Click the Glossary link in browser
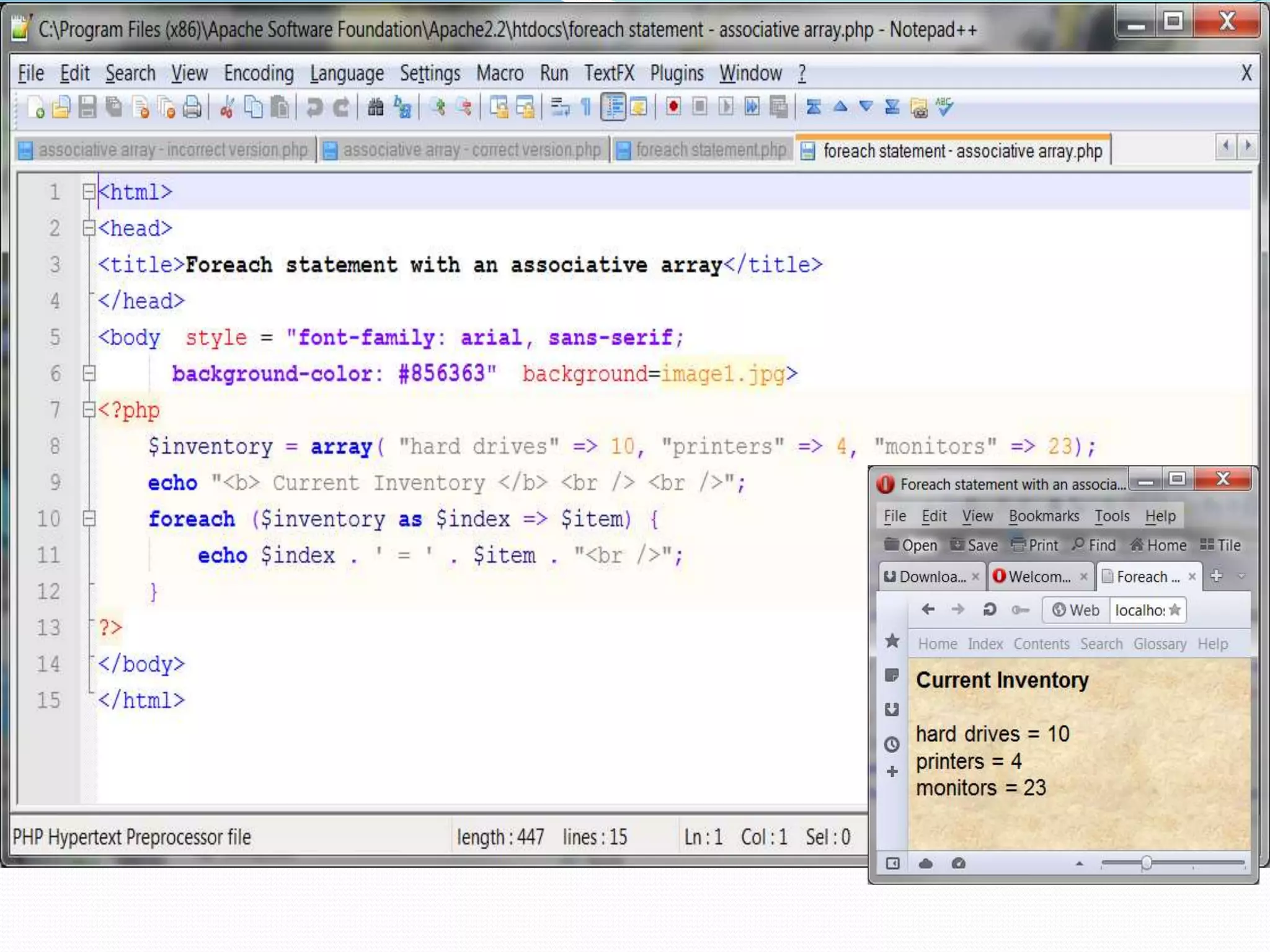The height and width of the screenshot is (952, 1270). pyautogui.click(x=1160, y=644)
